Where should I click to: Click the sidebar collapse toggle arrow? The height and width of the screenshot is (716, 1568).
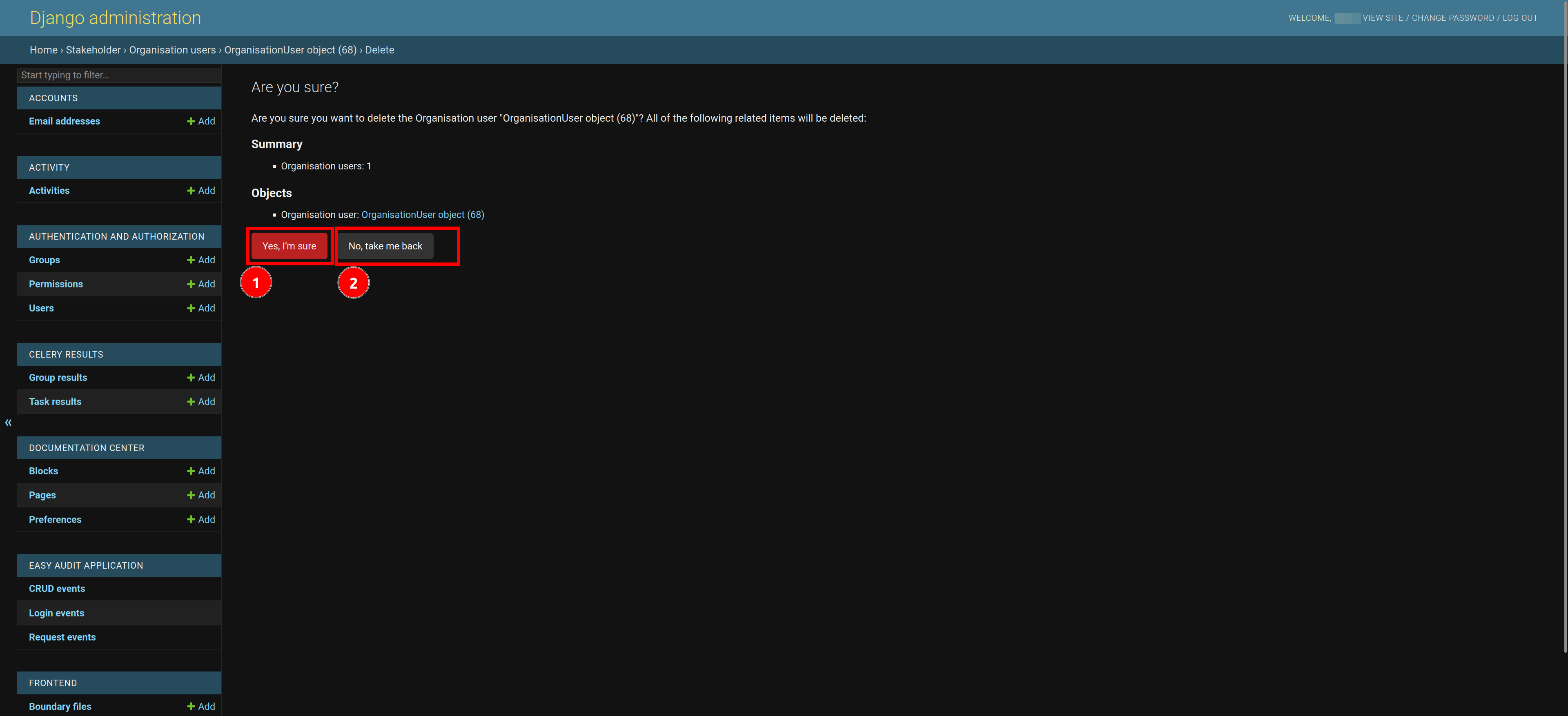coord(8,422)
